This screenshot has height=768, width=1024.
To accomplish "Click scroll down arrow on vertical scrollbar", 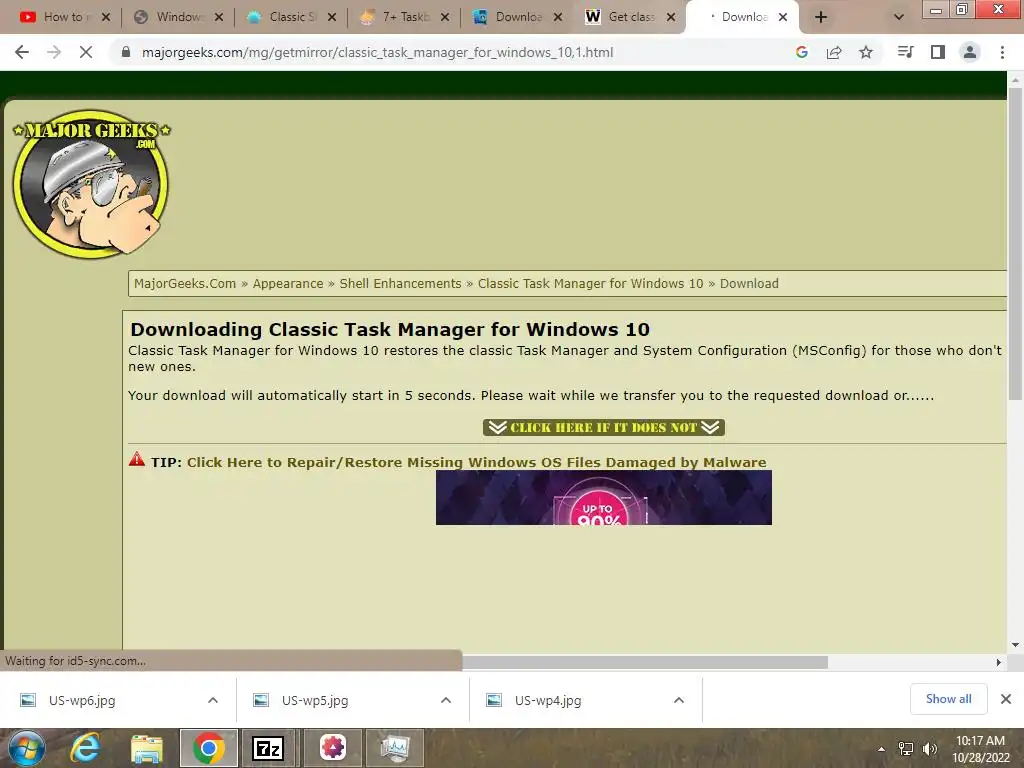I will pyautogui.click(x=1015, y=645).
